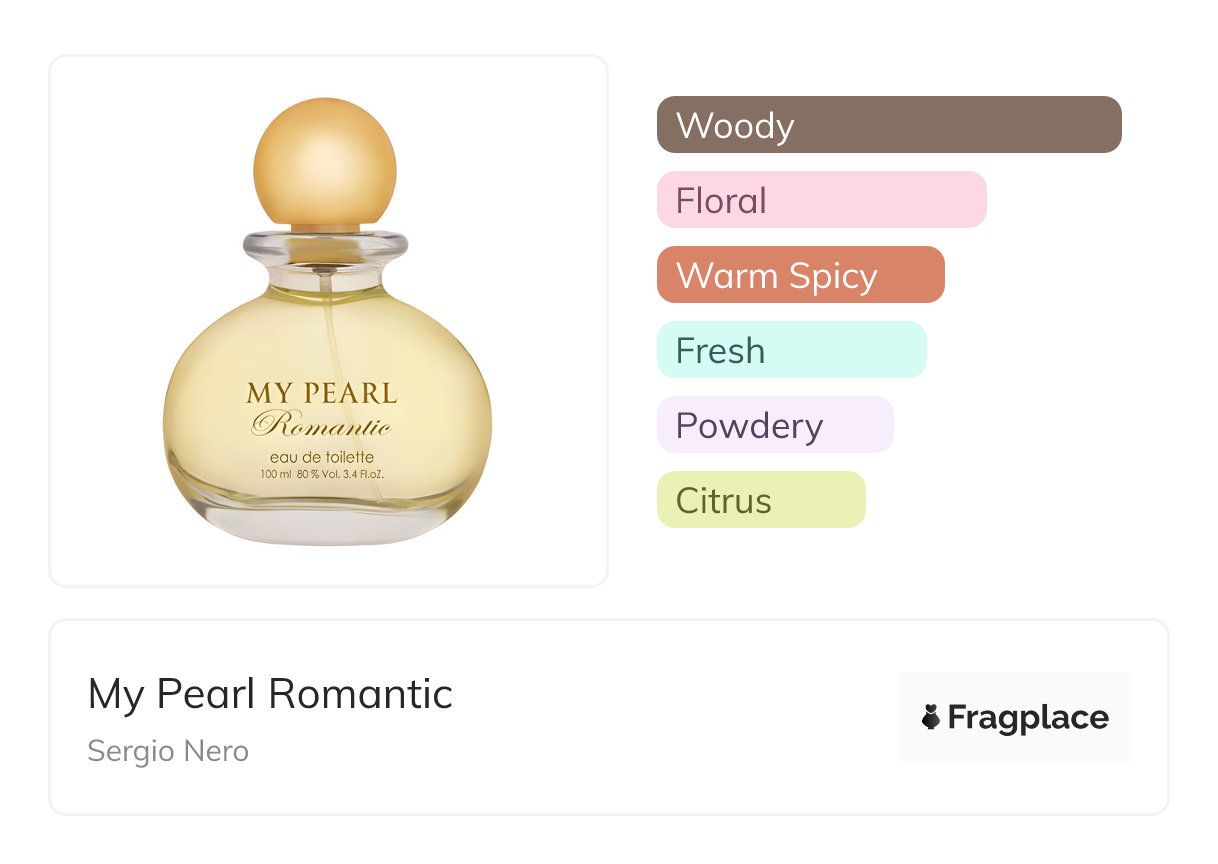Screen dimensions: 1218x864
Task: Select the pink Floral accord bar
Action: pos(821,200)
